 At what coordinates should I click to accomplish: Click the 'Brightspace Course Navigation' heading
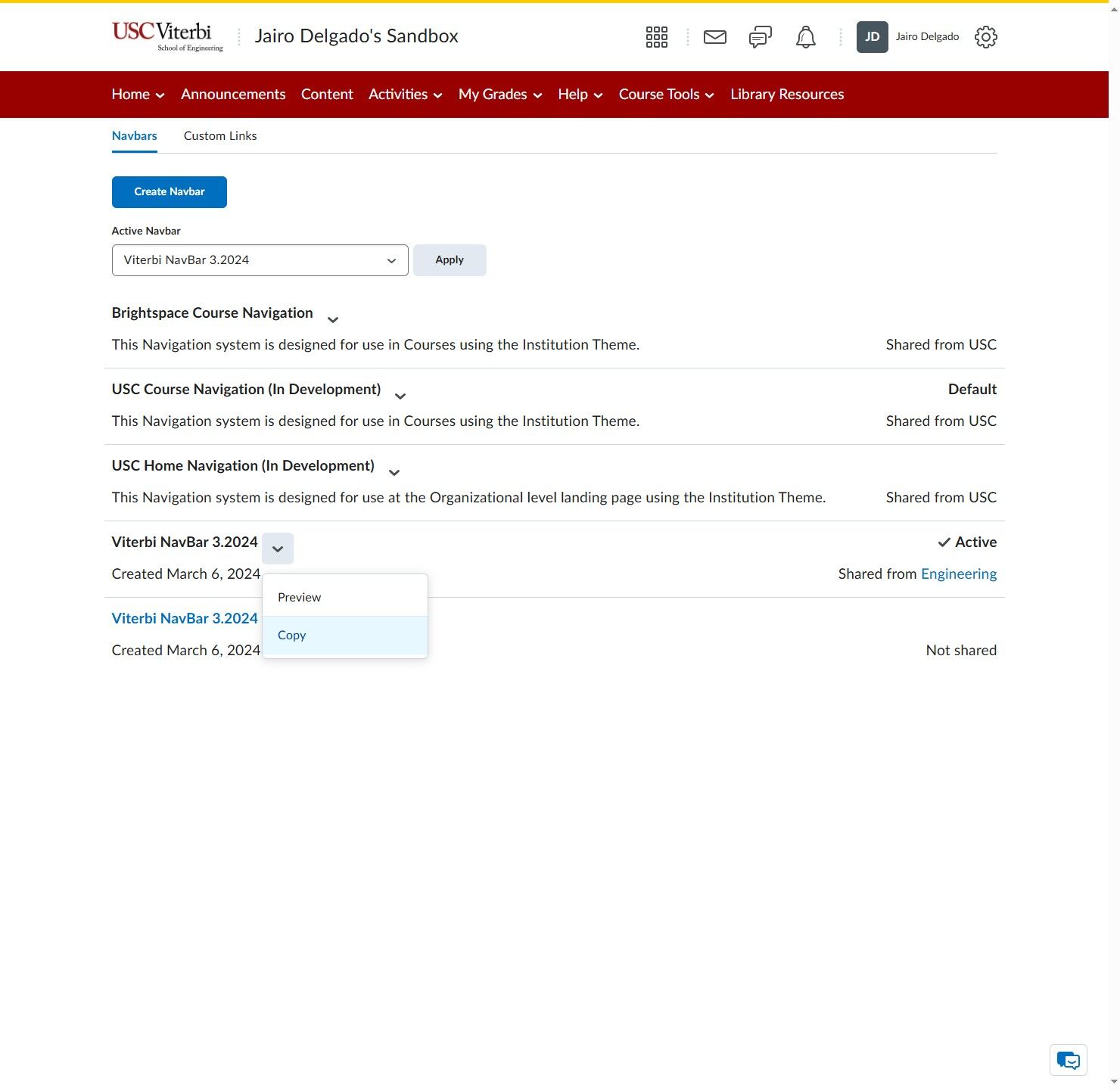pyautogui.click(x=213, y=313)
